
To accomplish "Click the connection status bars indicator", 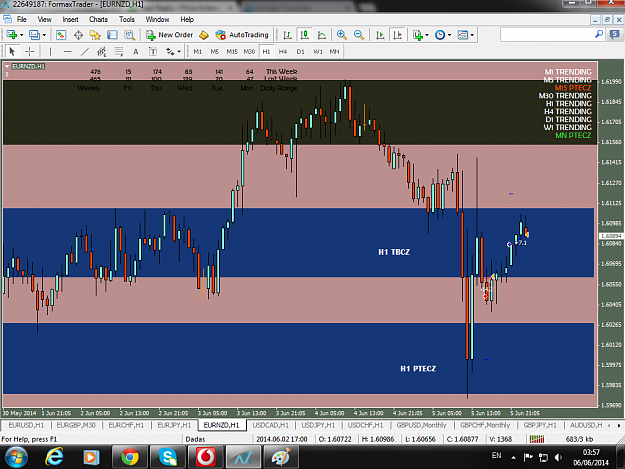I will (537, 439).
